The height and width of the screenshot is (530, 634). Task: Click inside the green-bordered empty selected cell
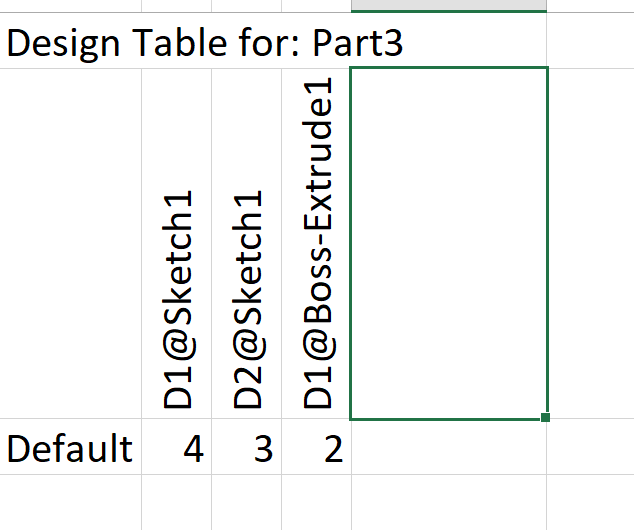click(x=449, y=243)
